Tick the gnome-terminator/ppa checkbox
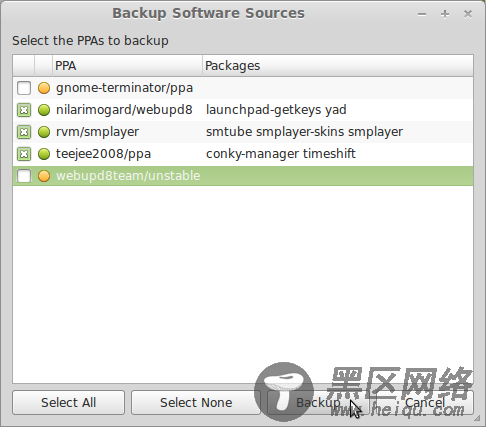486x427 pixels. [24, 88]
